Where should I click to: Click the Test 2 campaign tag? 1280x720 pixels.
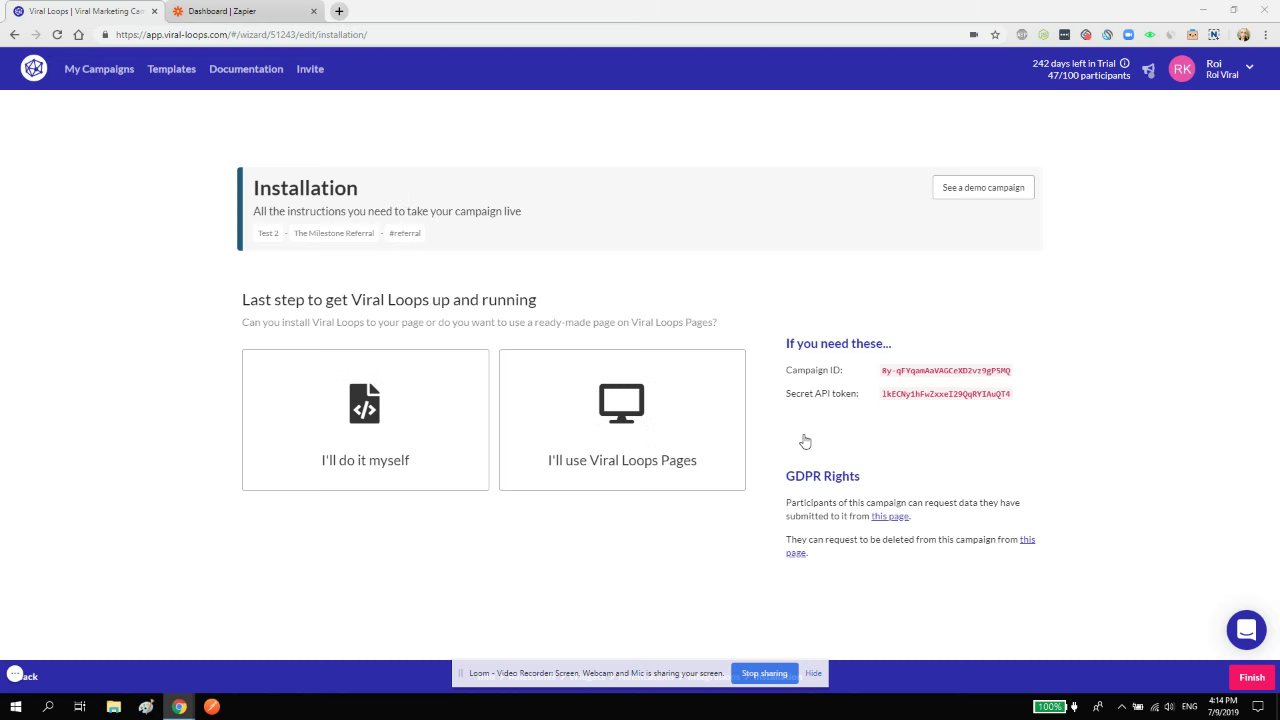point(268,233)
